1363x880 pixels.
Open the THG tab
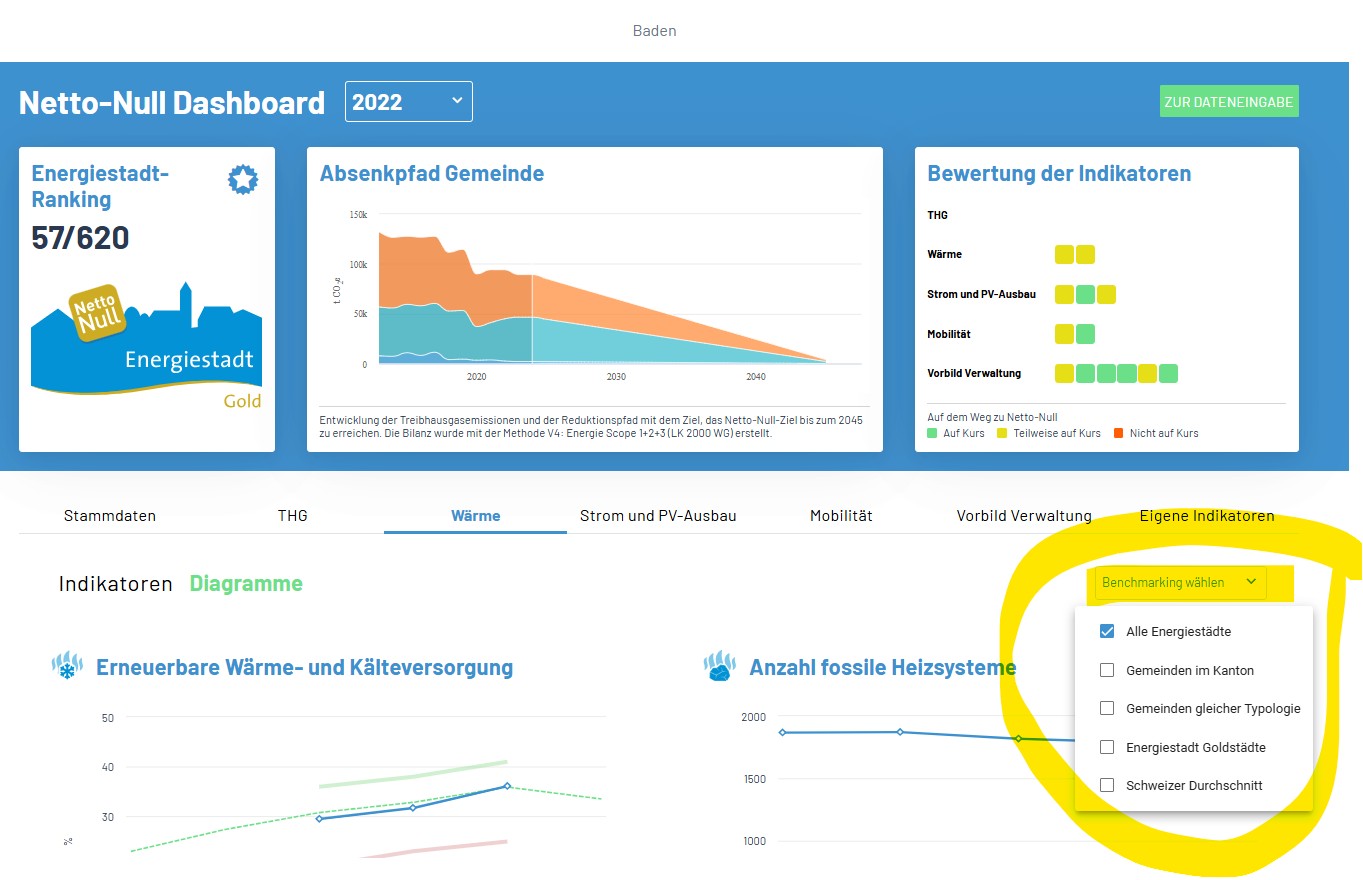293,516
